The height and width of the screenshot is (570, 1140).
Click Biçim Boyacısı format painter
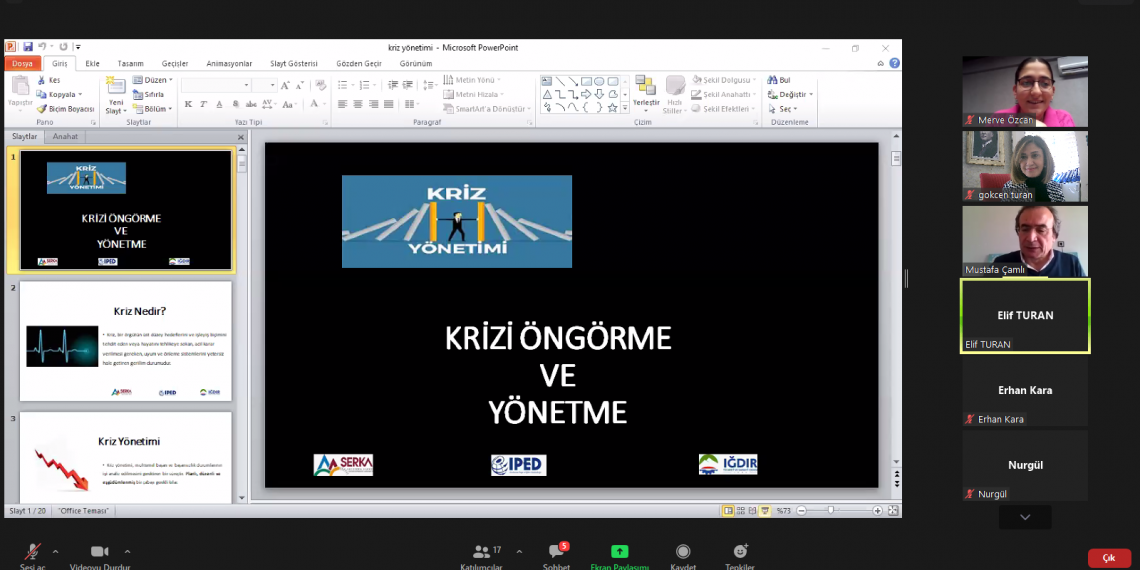[x=65, y=109]
